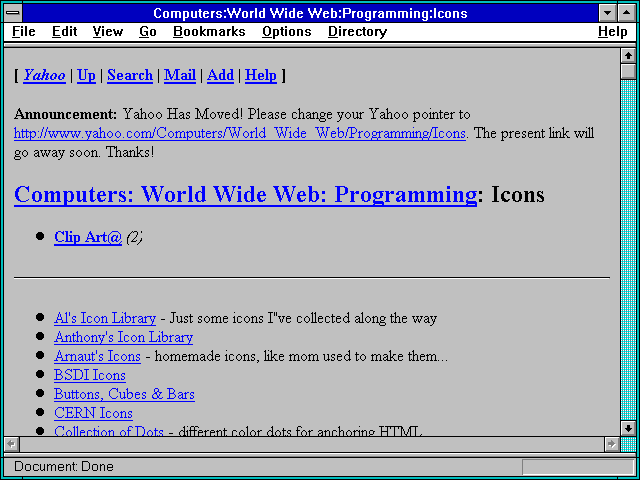Click the status bar progress indicator box
The image size is (640, 480).
tap(578, 467)
